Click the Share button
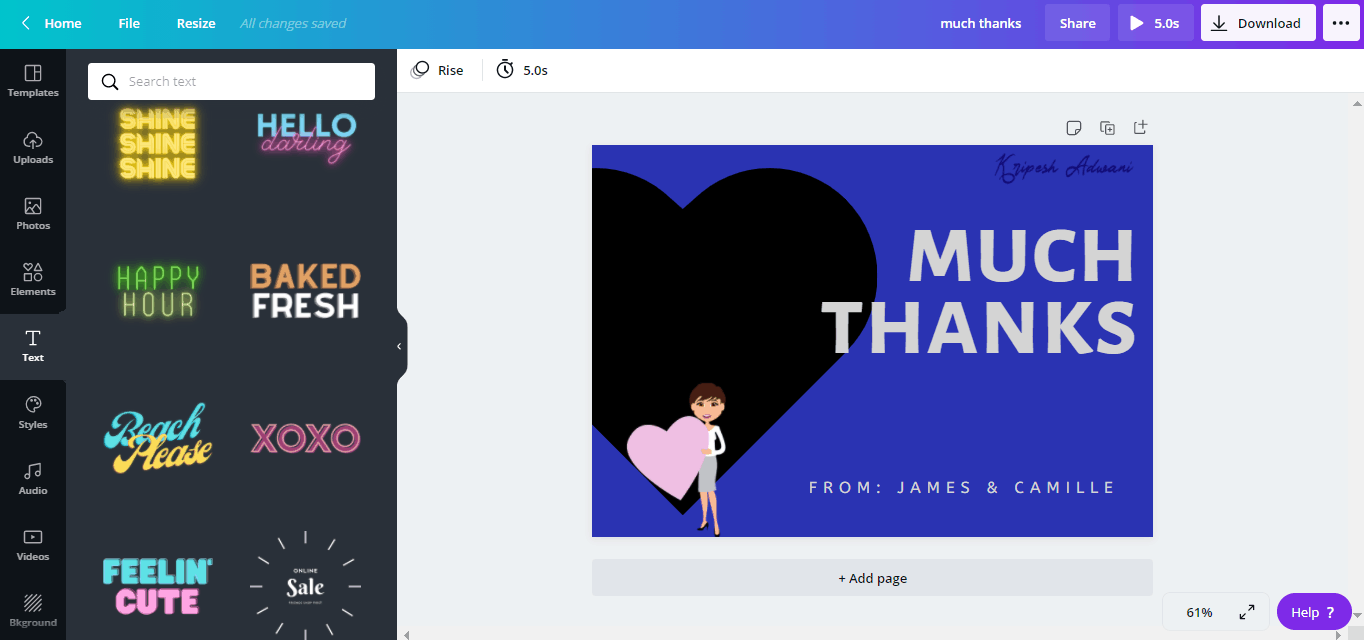 point(1077,23)
